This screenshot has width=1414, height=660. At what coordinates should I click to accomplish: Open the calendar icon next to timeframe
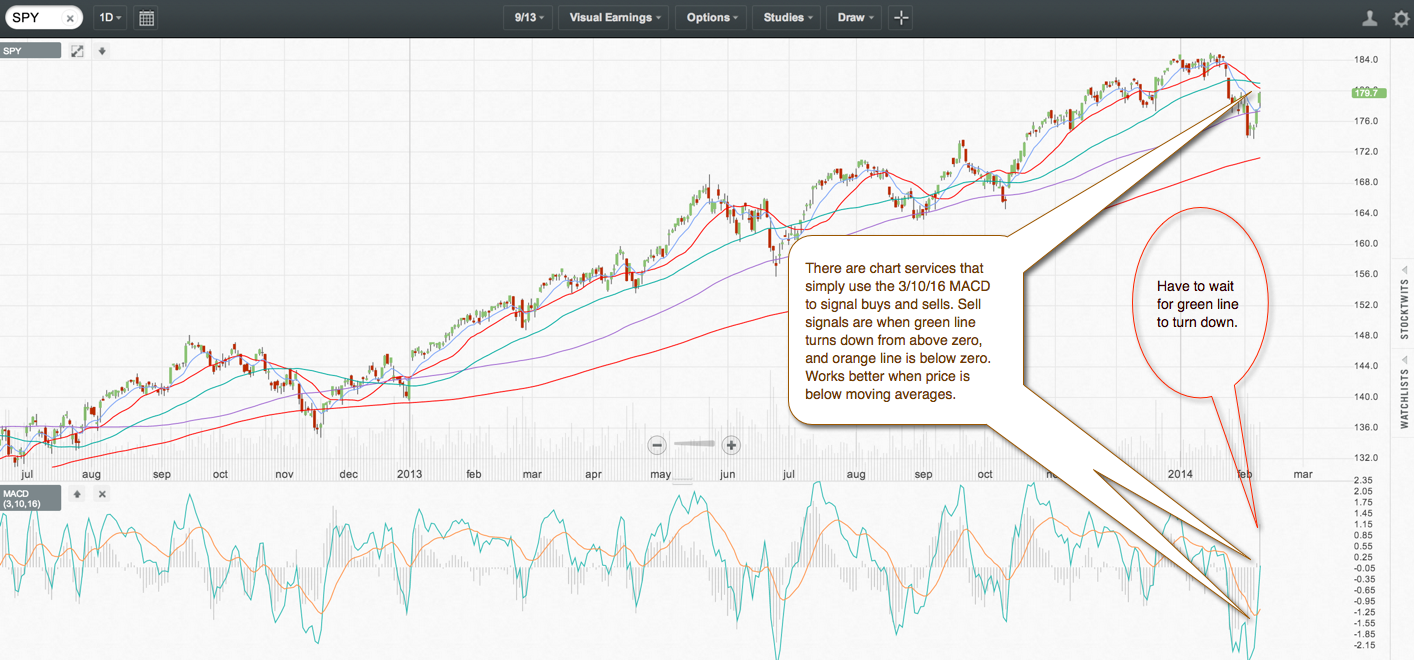(x=145, y=17)
